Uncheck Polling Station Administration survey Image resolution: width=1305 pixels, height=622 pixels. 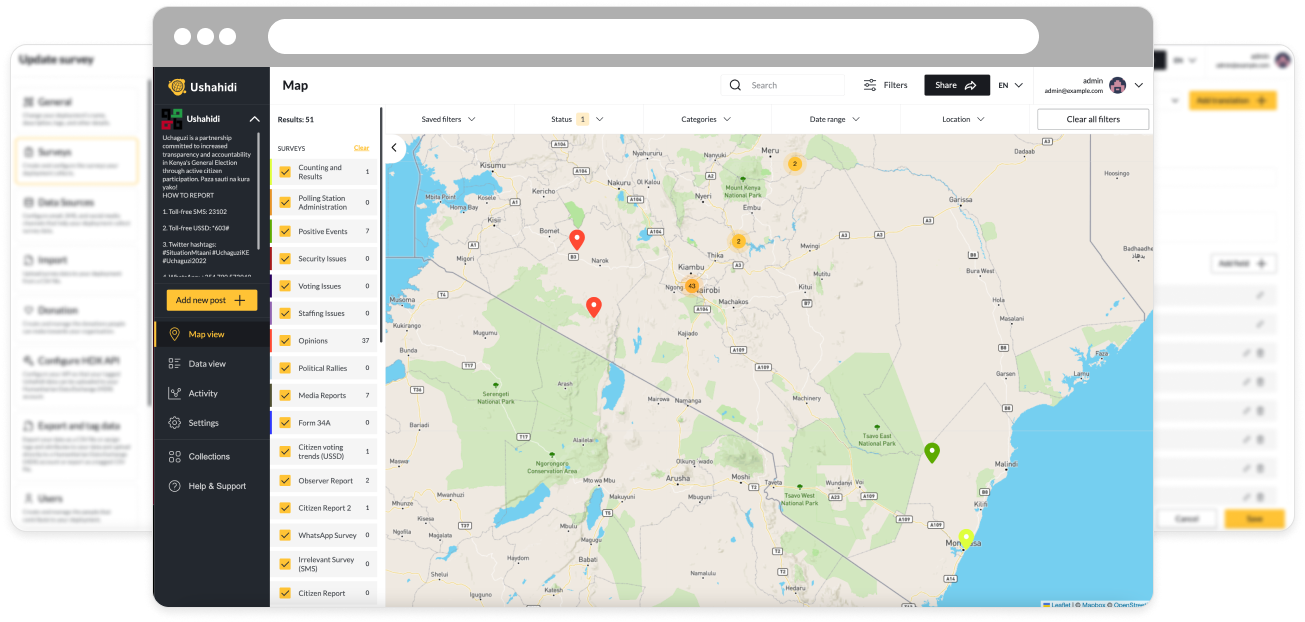[x=285, y=202]
